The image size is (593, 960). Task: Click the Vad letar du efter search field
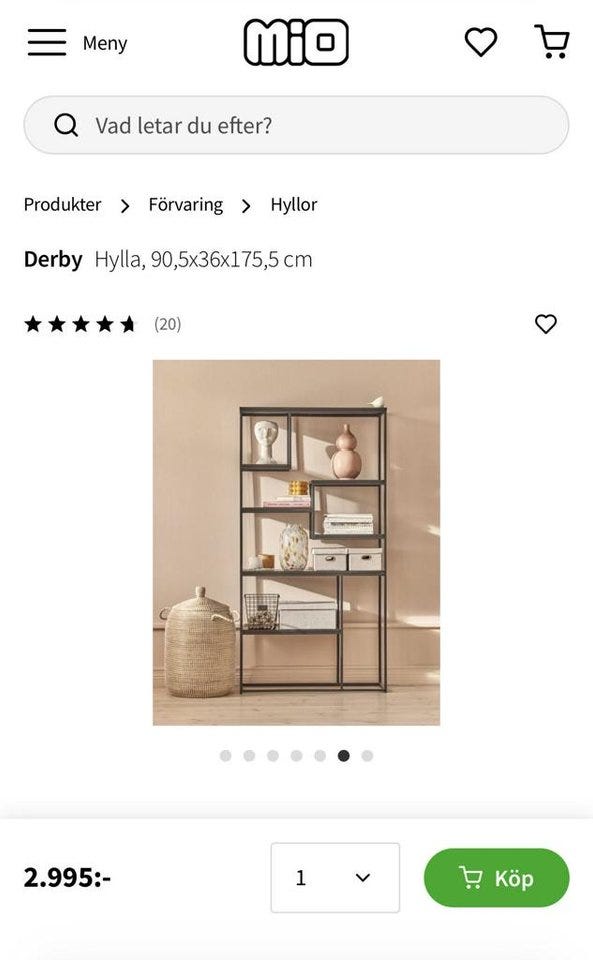296,125
